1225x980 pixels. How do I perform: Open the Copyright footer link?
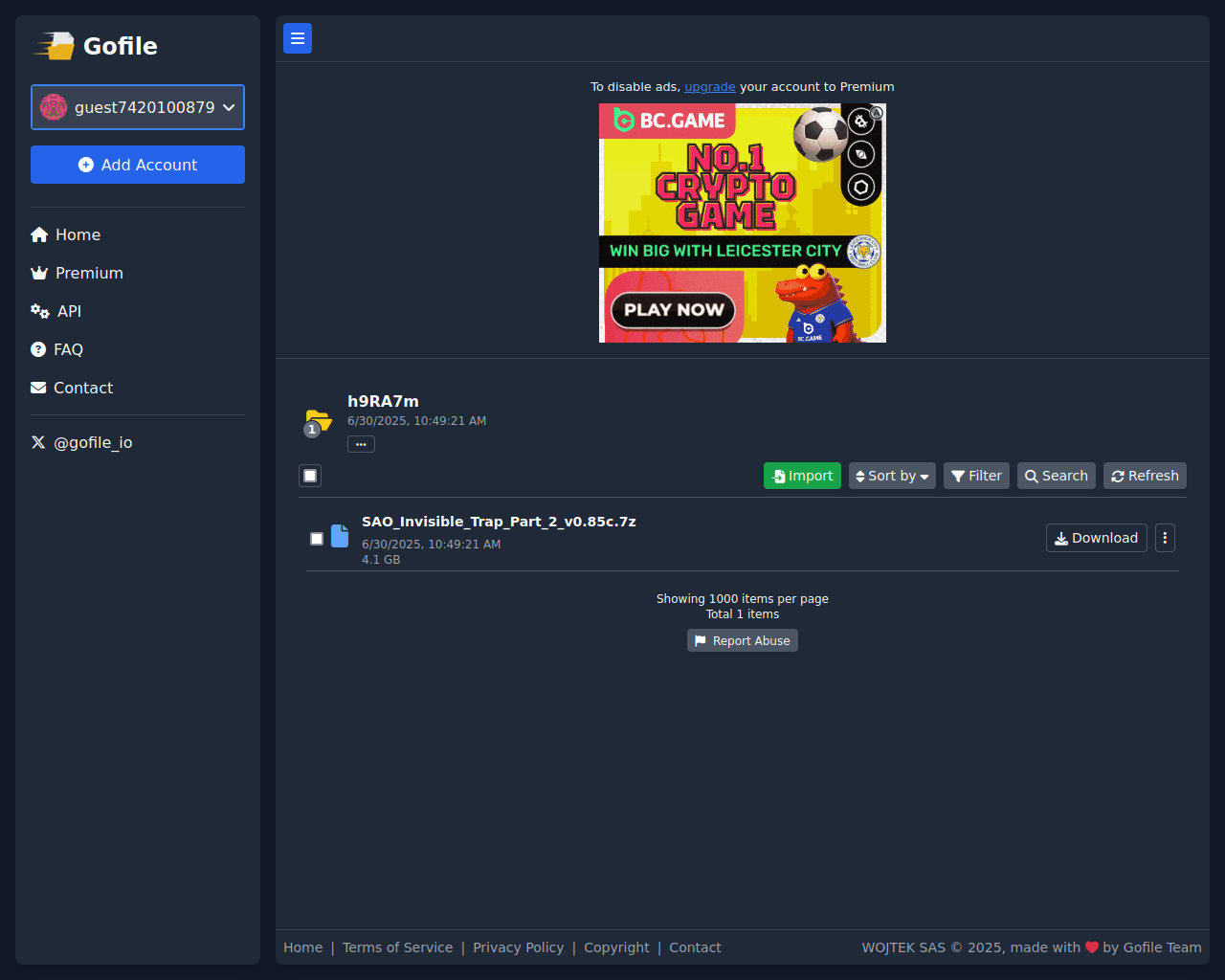(x=616, y=947)
